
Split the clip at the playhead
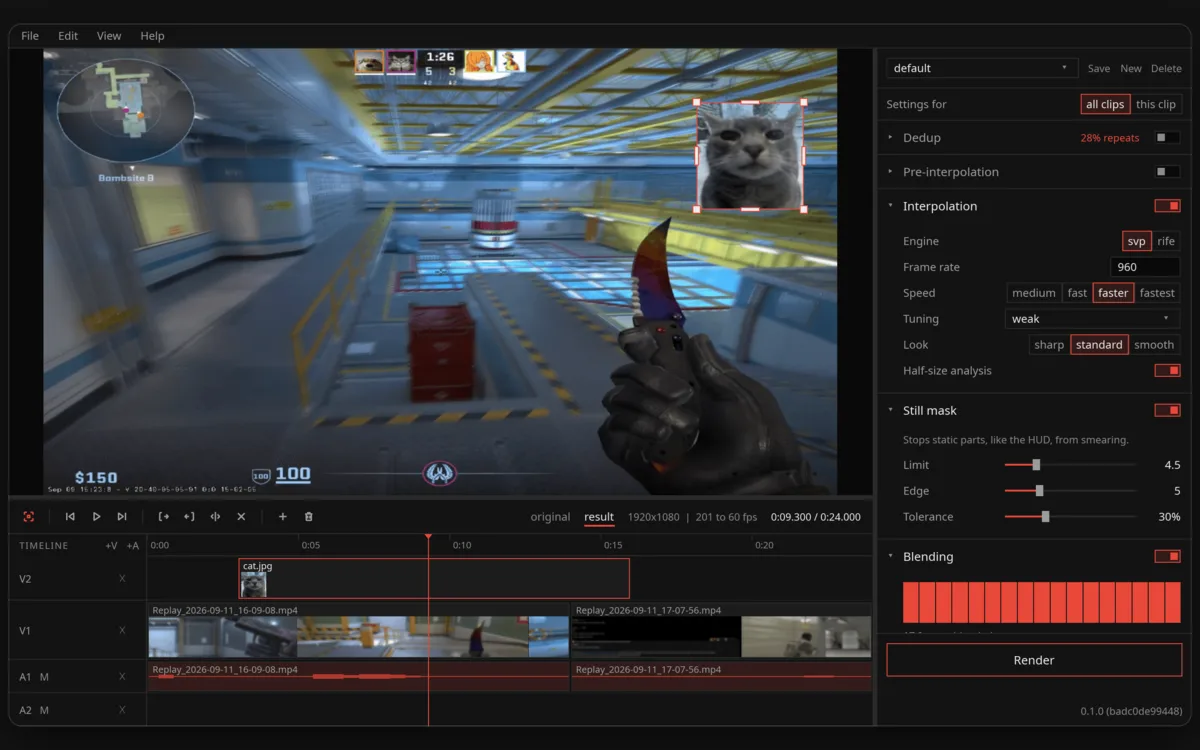(x=215, y=517)
